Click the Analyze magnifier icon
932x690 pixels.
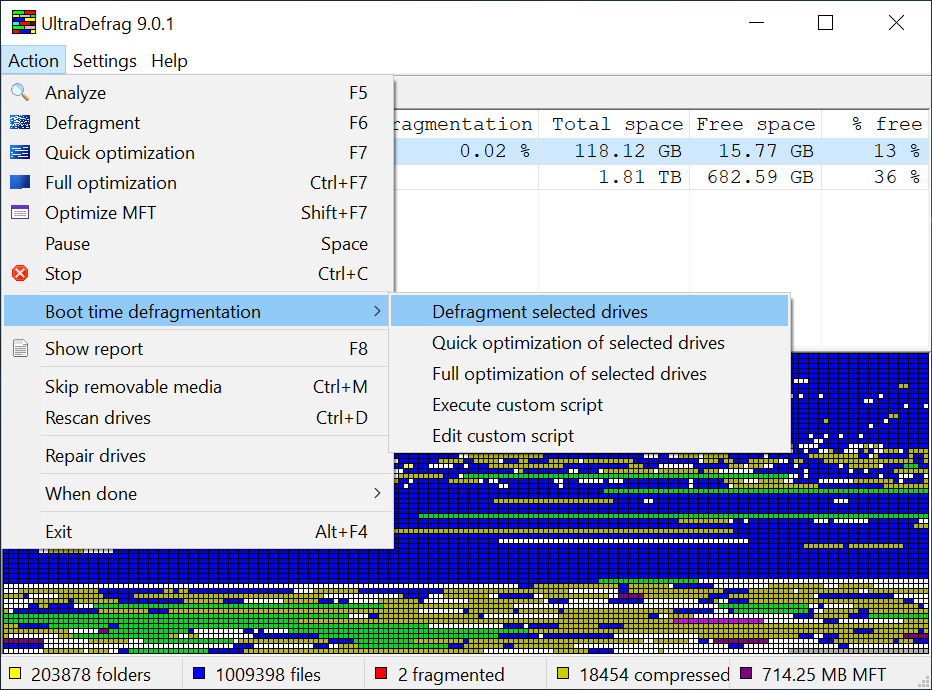pyautogui.click(x=20, y=93)
